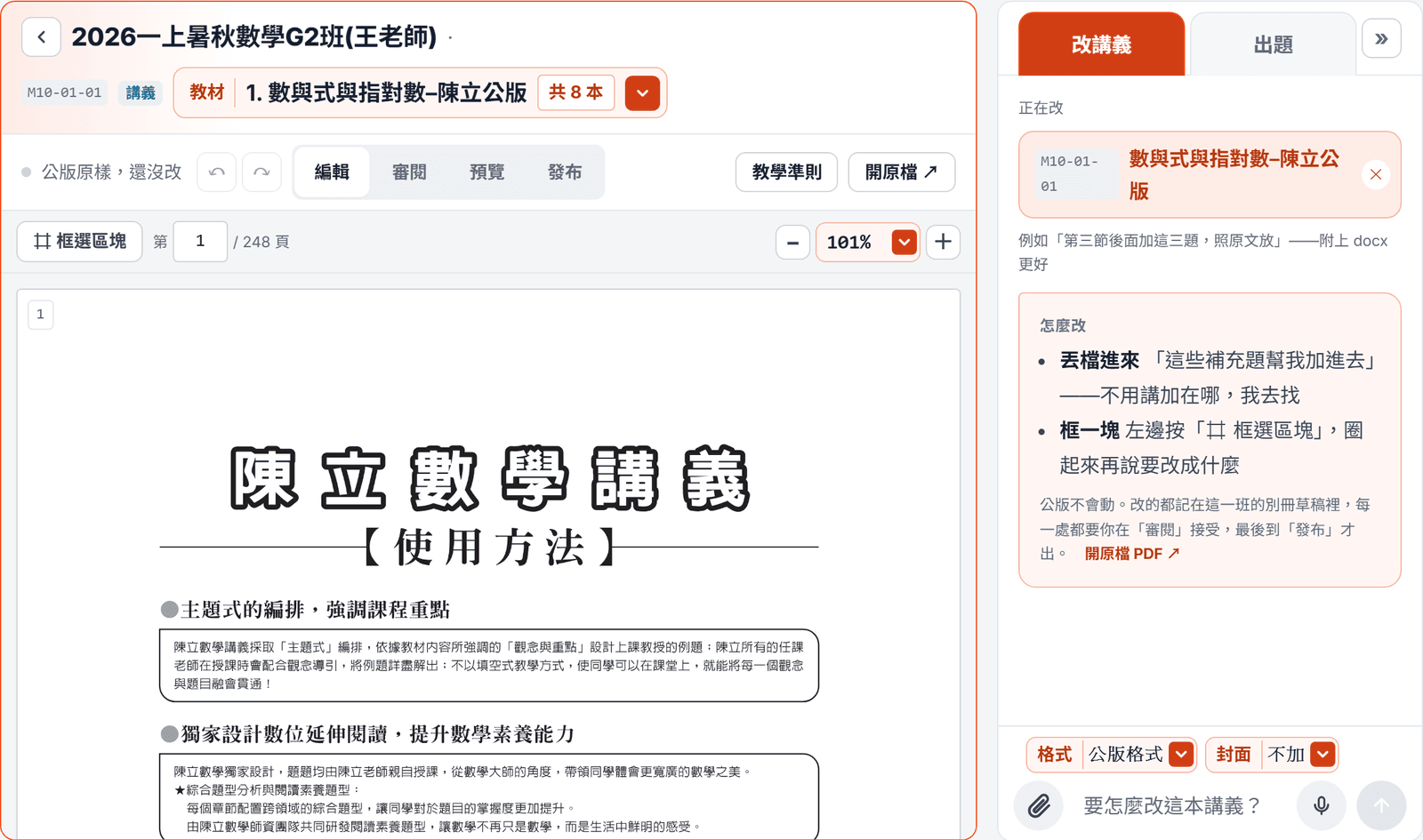Go back using the left chevron button
1423x840 pixels.
click(41, 37)
